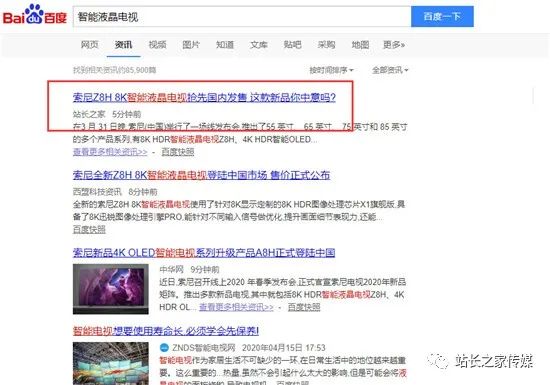Viewport: 550px width, 385px height.
Task: Open the 智能电视想要使用寿命长 headline
Action: tap(166, 330)
